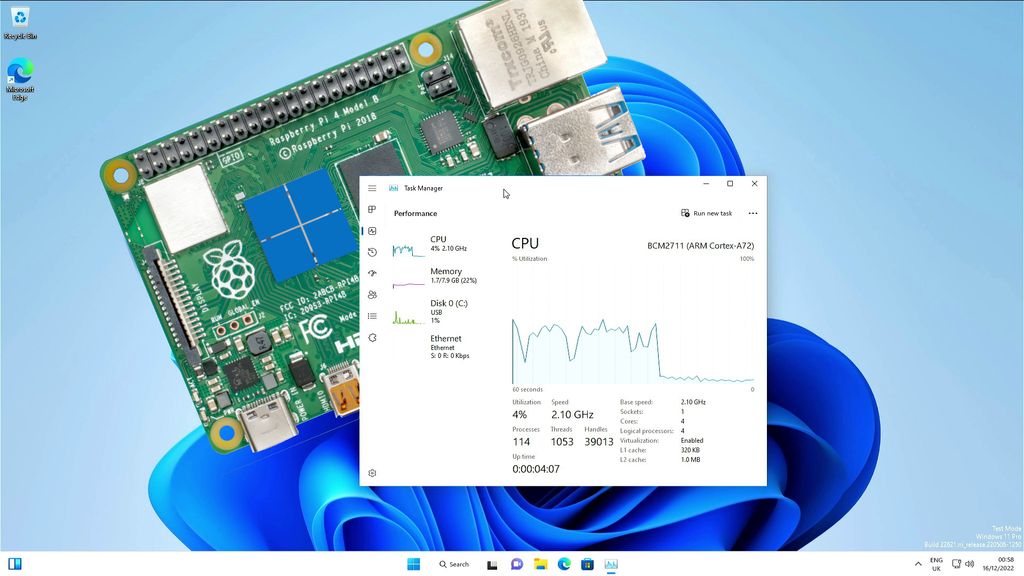Open Task Manager settings via gear icon
This screenshot has height=576, width=1024.
[372, 472]
